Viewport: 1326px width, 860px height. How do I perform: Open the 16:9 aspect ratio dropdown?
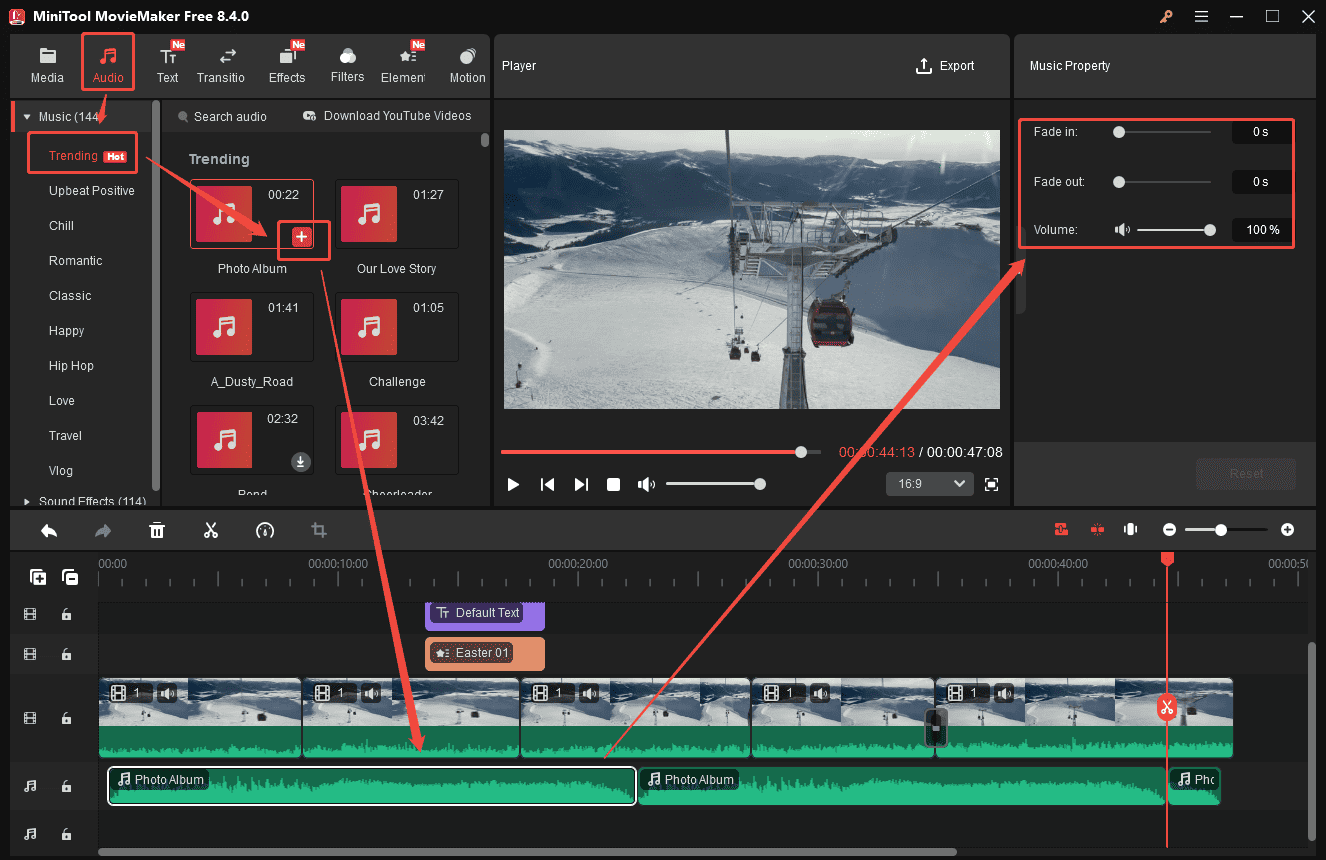pos(929,484)
